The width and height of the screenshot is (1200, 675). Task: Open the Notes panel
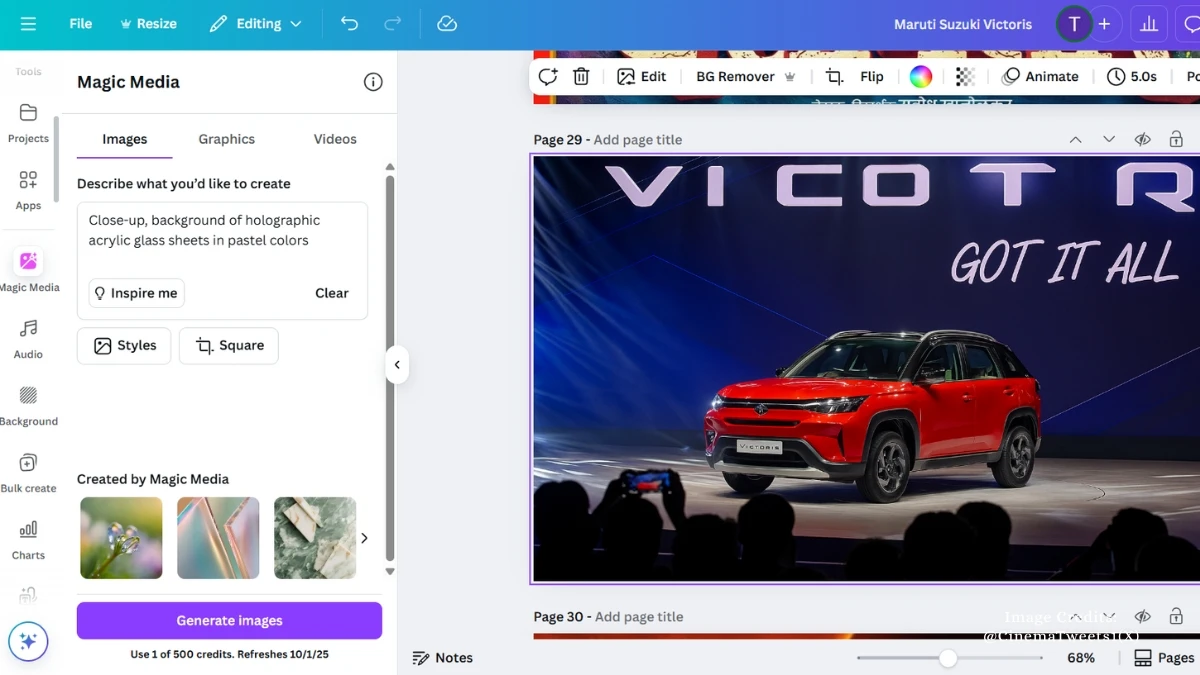[x=442, y=657]
